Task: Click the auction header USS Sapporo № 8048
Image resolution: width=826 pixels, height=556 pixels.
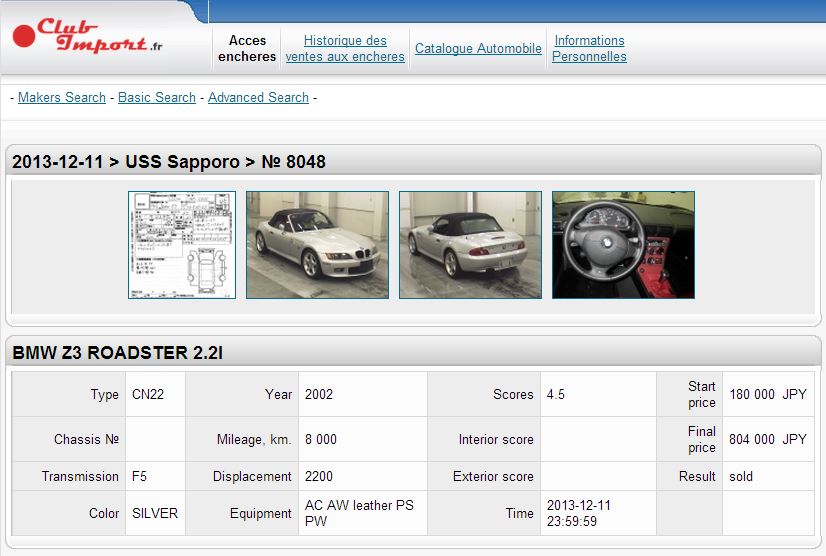Action: point(169,162)
